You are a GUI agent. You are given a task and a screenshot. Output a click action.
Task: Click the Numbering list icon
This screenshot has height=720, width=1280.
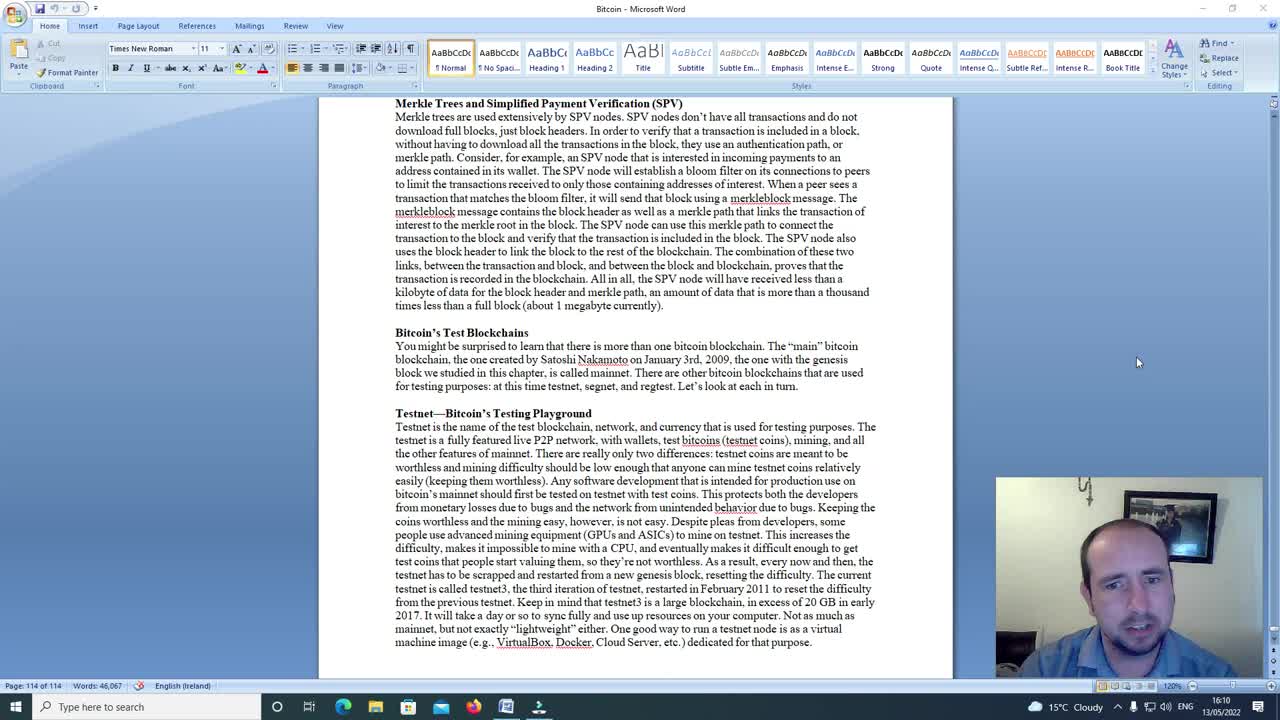pyautogui.click(x=315, y=48)
